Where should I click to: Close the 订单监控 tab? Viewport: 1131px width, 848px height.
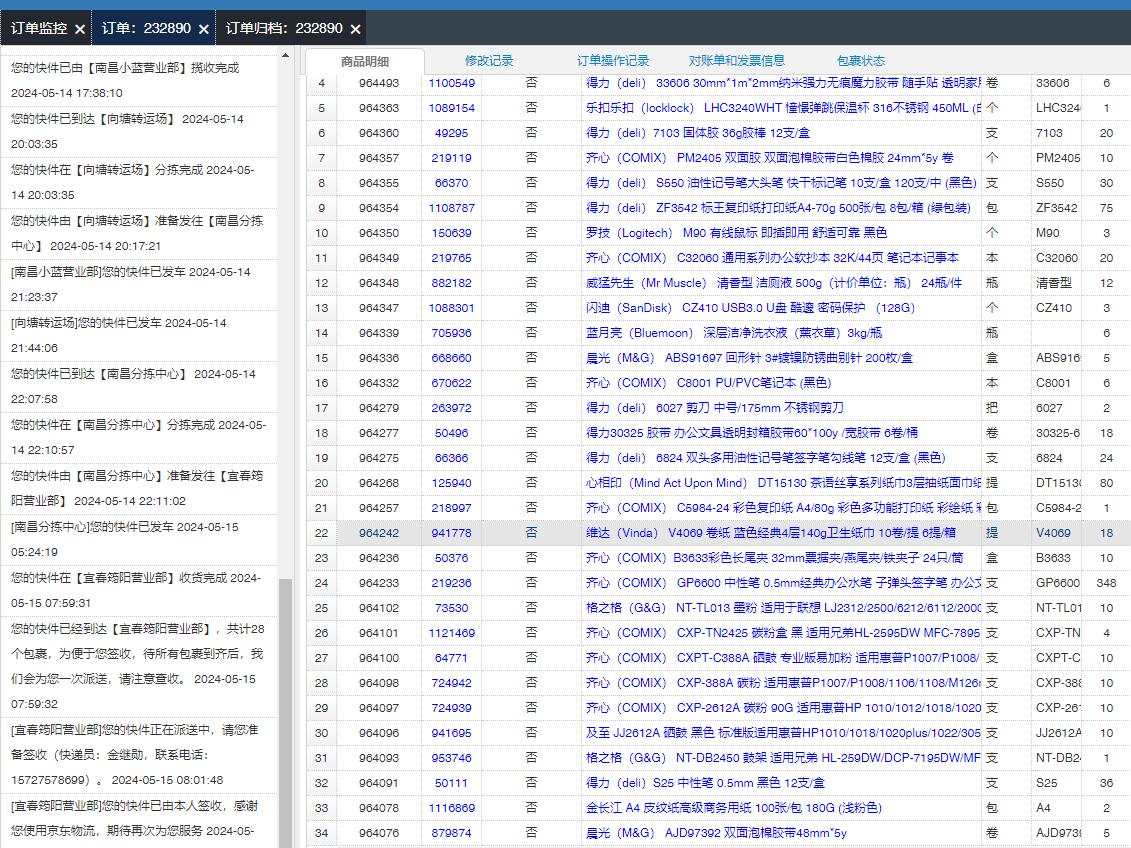click(x=80, y=29)
